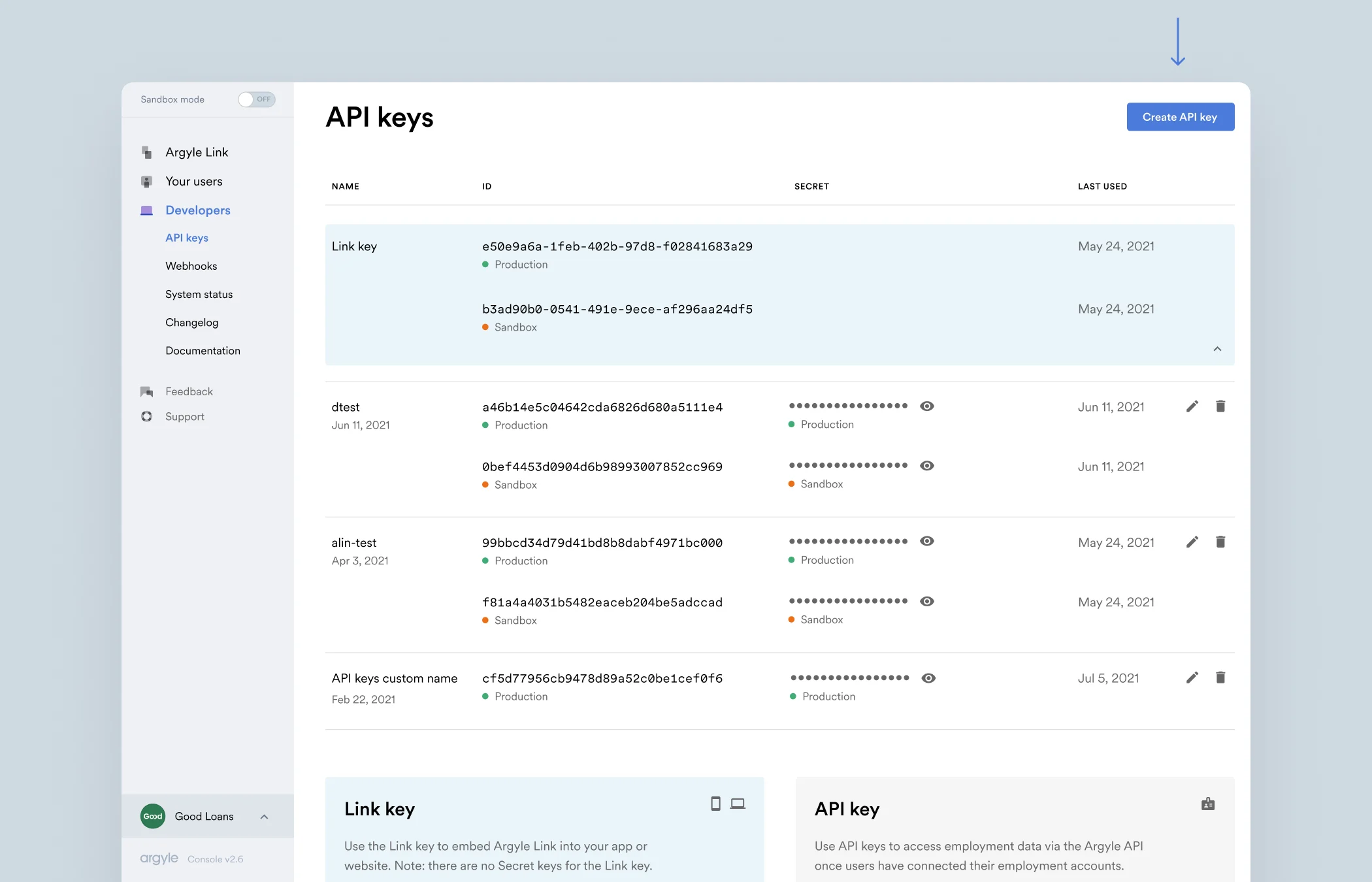Click Support in the sidebar
Image resolution: width=1372 pixels, height=882 pixels.
[184, 416]
